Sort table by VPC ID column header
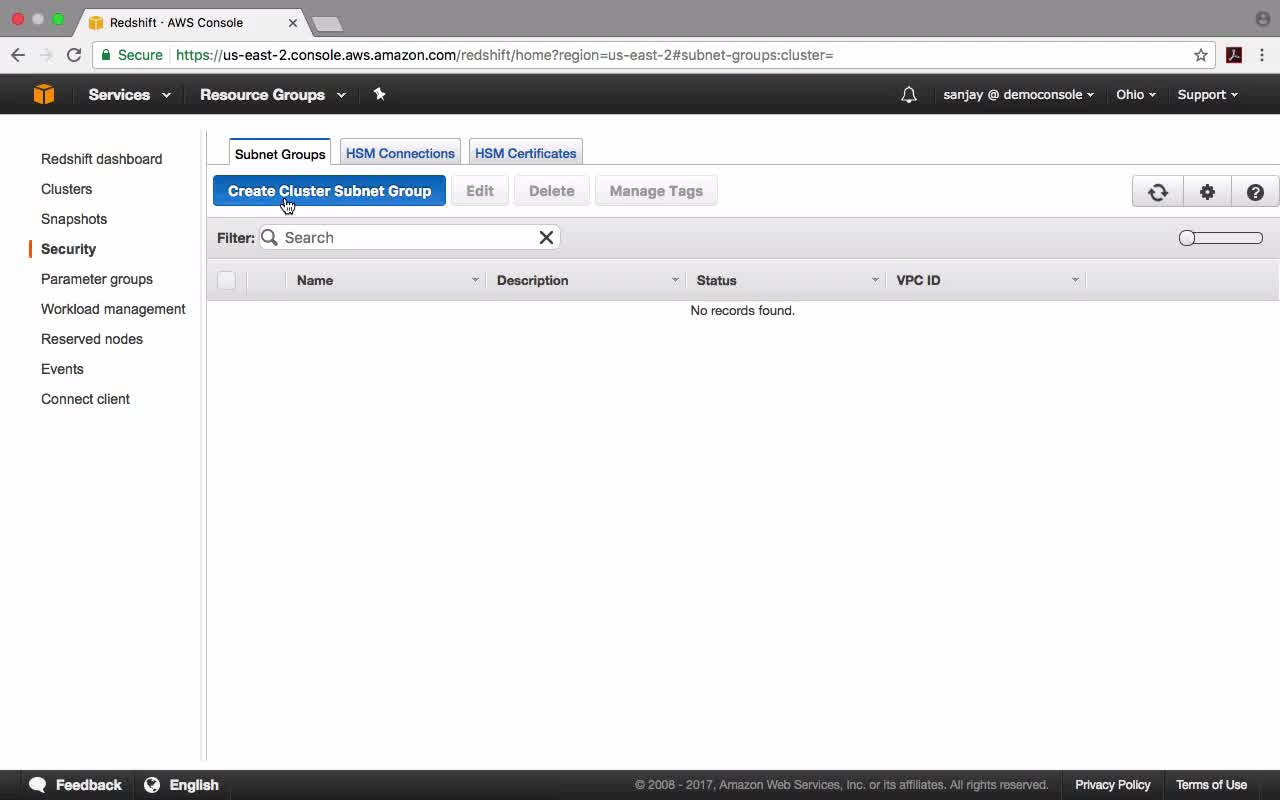The width and height of the screenshot is (1280, 800). tap(918, 280)
